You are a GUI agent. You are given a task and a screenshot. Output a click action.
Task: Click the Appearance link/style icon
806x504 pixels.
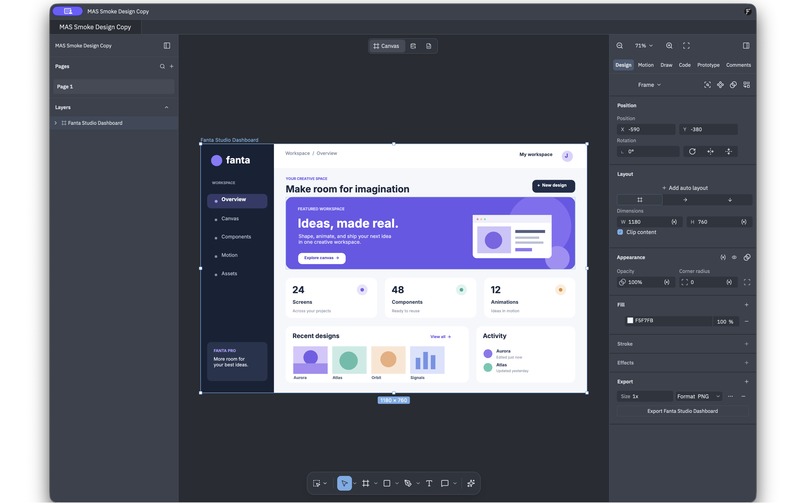coord(747,258)
